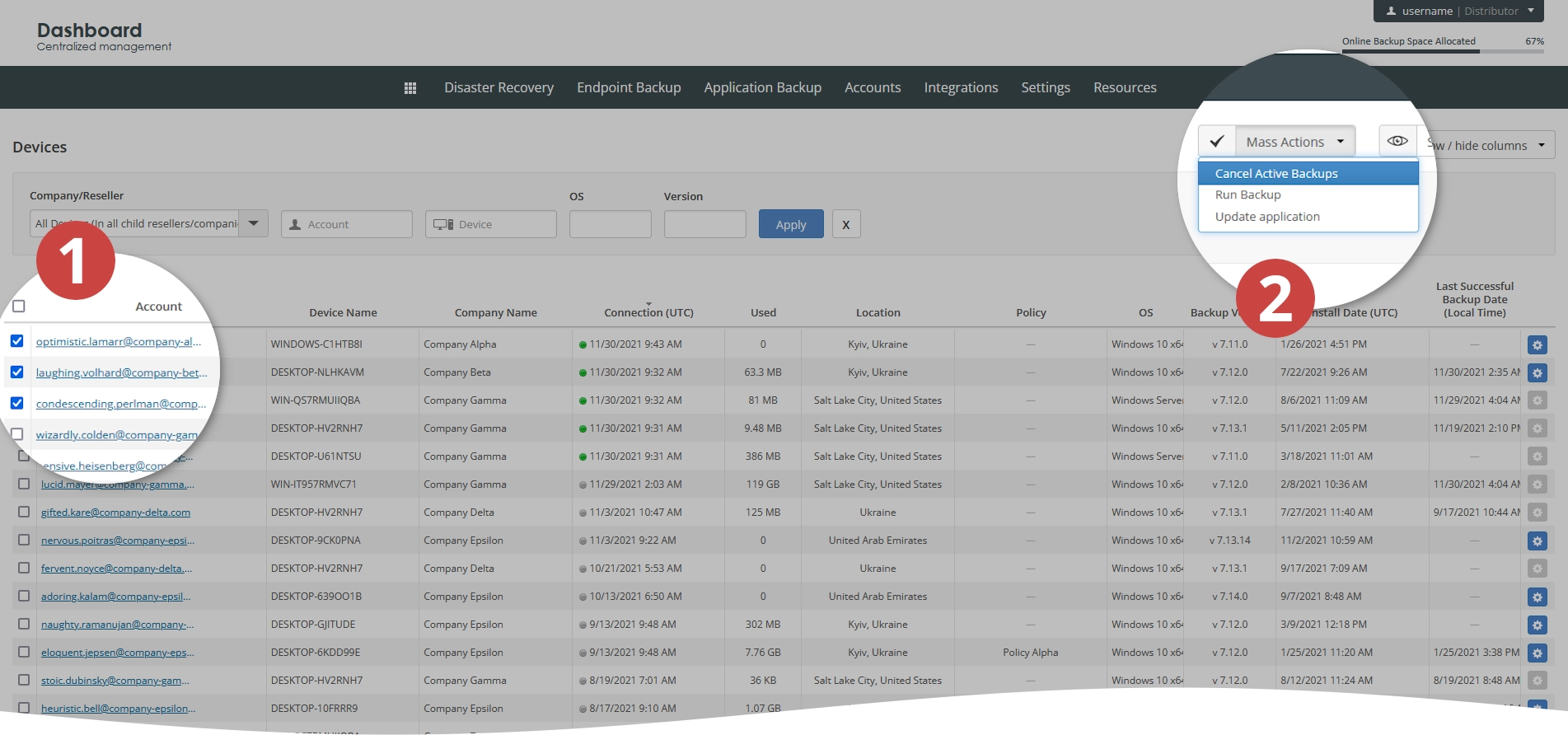Open the apps grid icon in navigation bar

click(x=410, y=88)
